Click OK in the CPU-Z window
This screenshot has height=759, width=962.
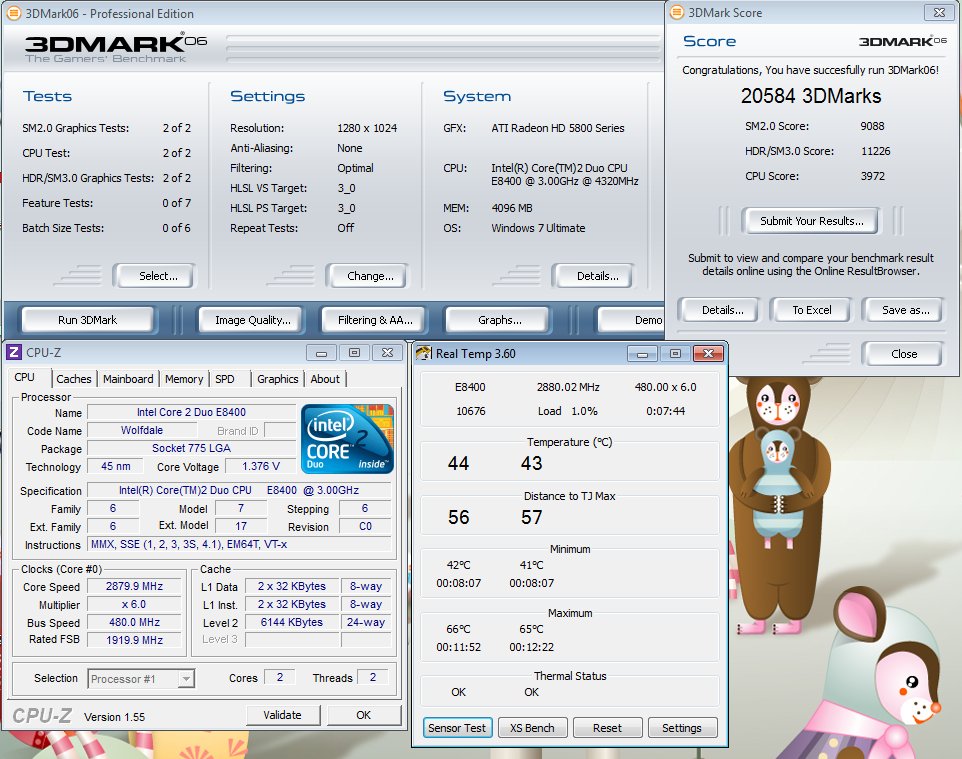pos(363,715)
